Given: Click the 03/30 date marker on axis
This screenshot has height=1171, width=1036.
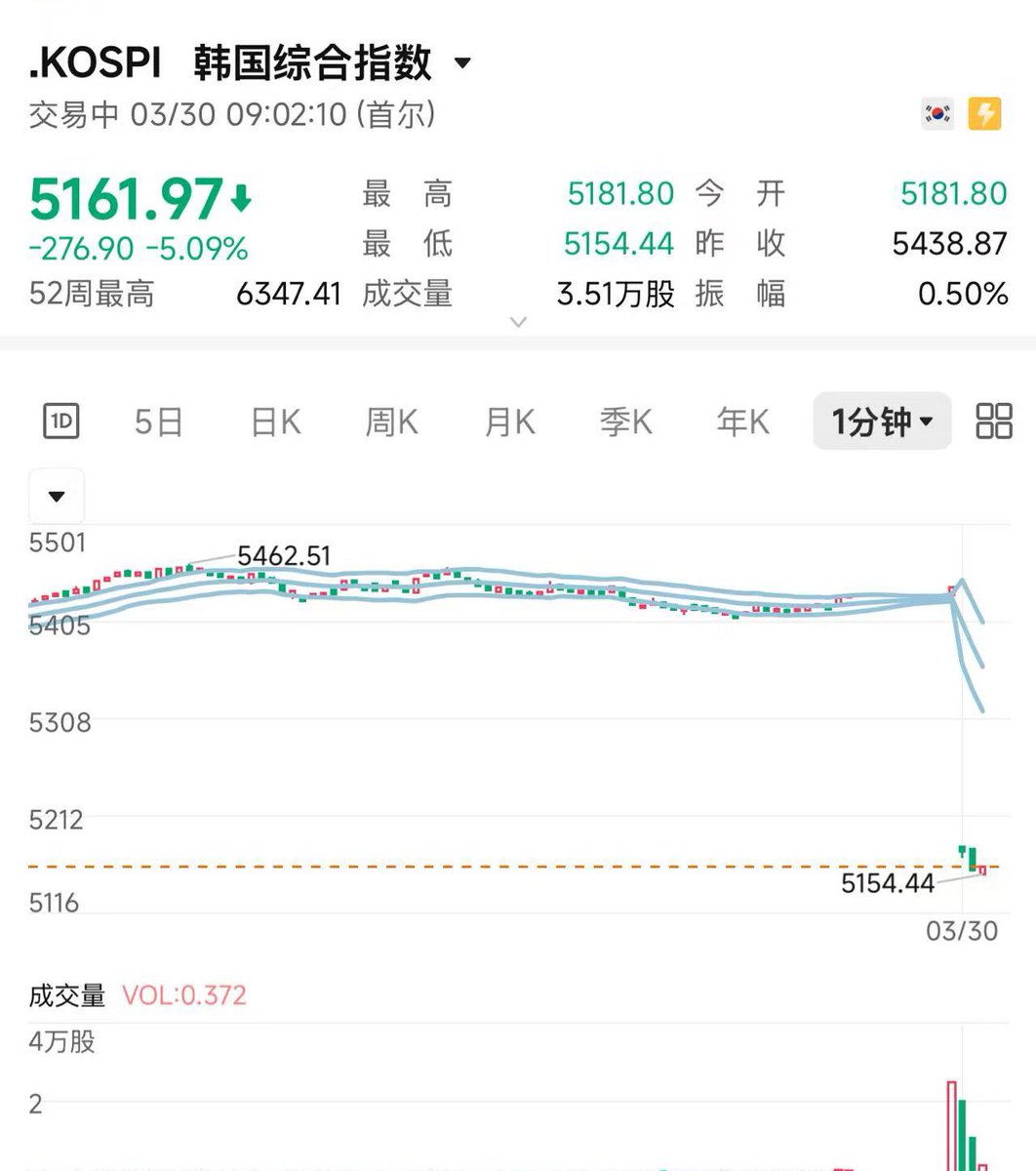Looking at the screenshot, I should [962, 930].
